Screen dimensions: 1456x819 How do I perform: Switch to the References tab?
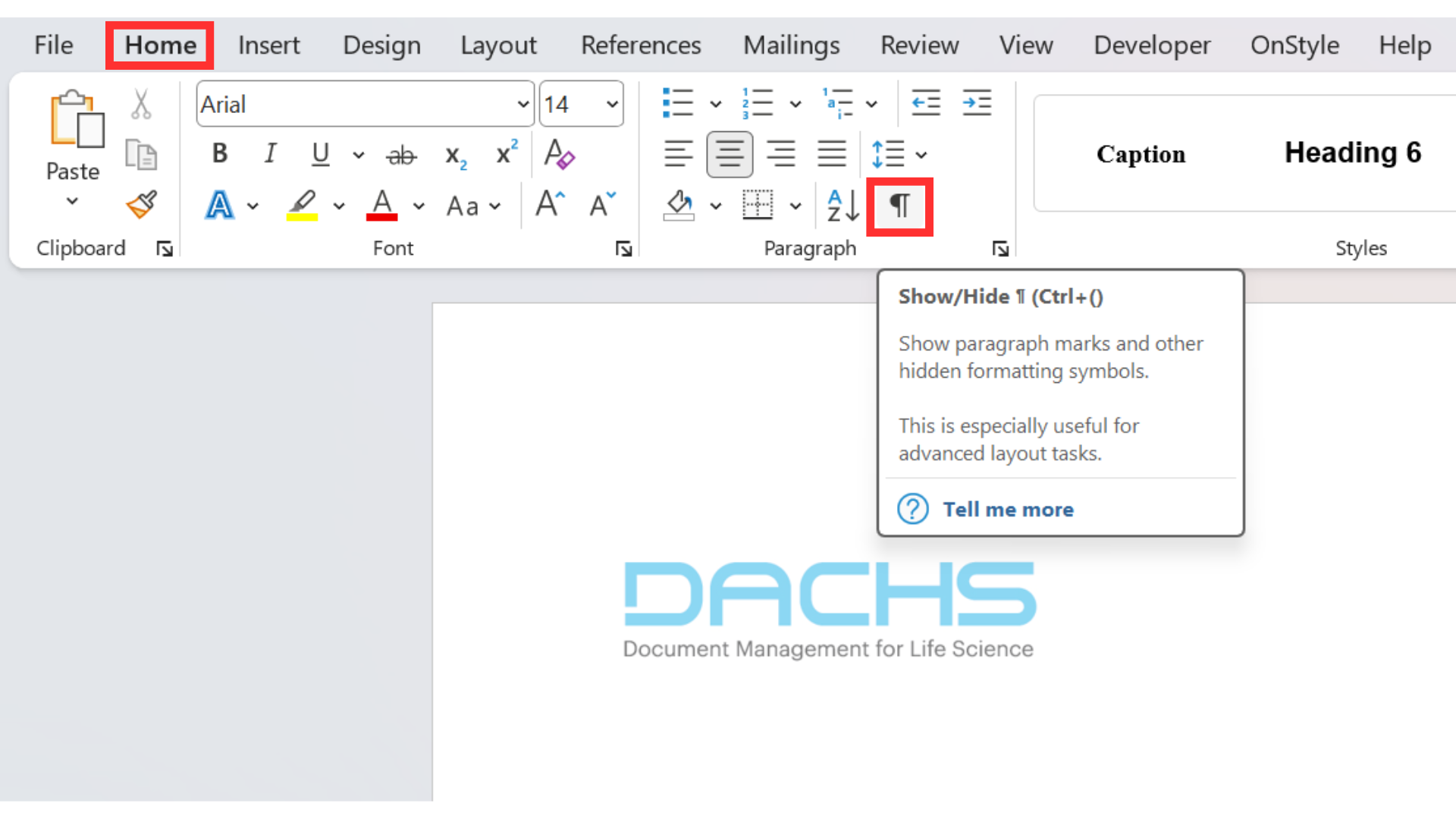(641, 45)
